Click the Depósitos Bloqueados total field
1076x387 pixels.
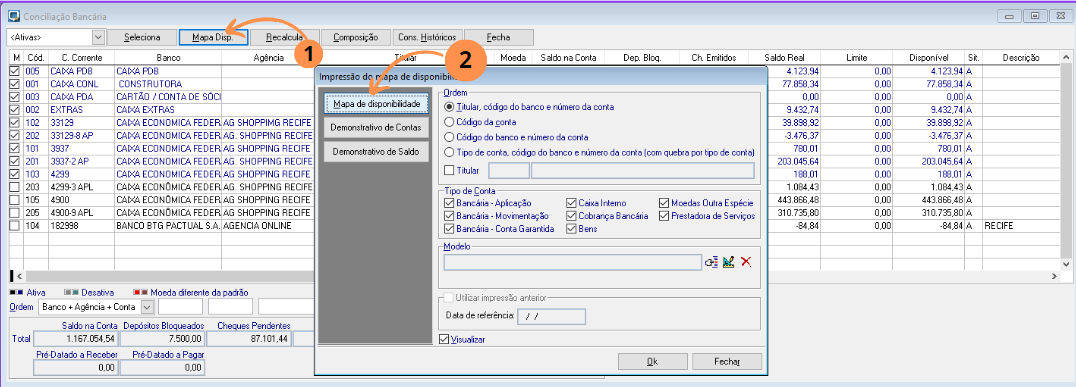tap(162, 338)
